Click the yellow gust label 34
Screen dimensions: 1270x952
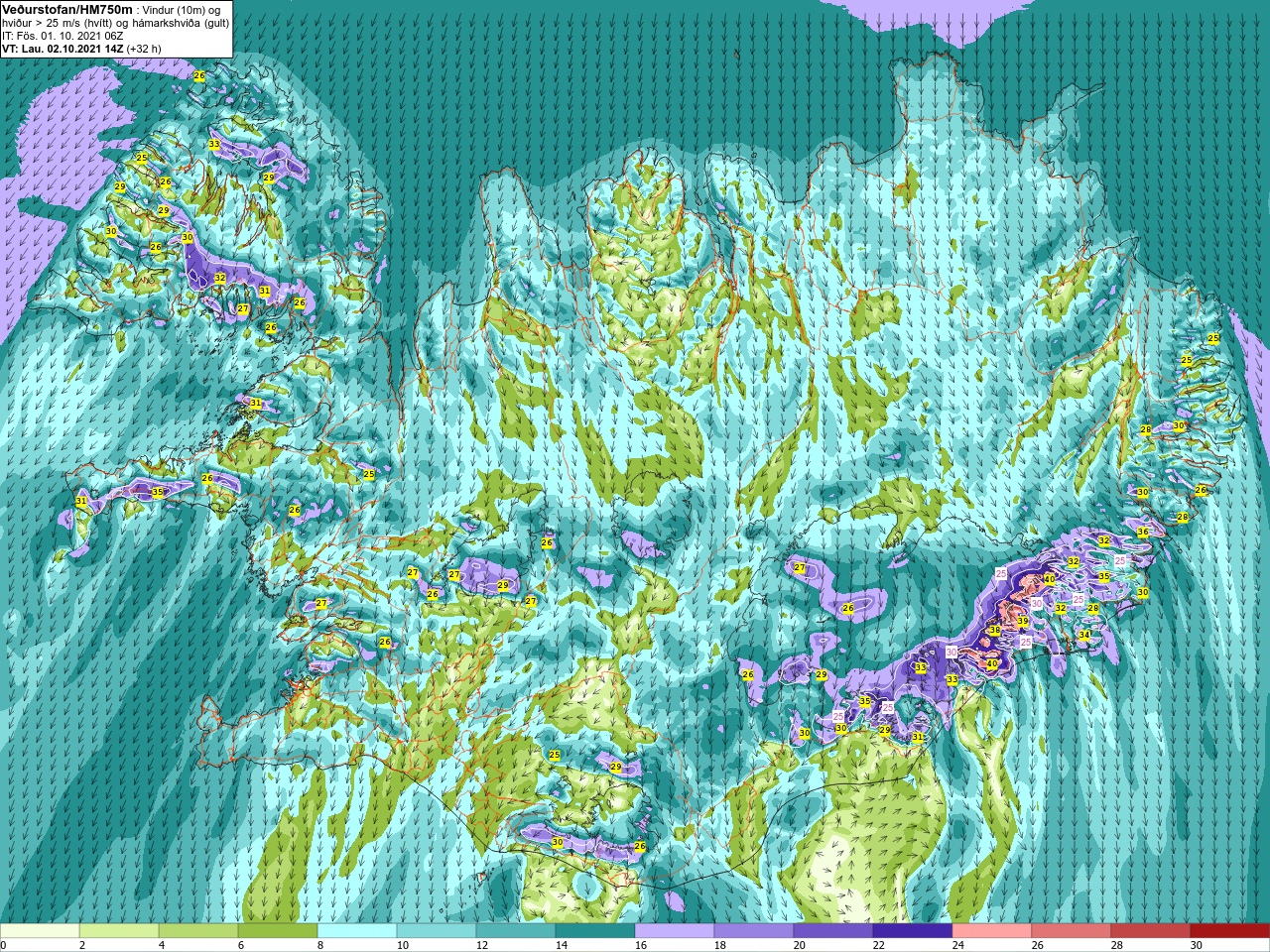click(1084, 635)
